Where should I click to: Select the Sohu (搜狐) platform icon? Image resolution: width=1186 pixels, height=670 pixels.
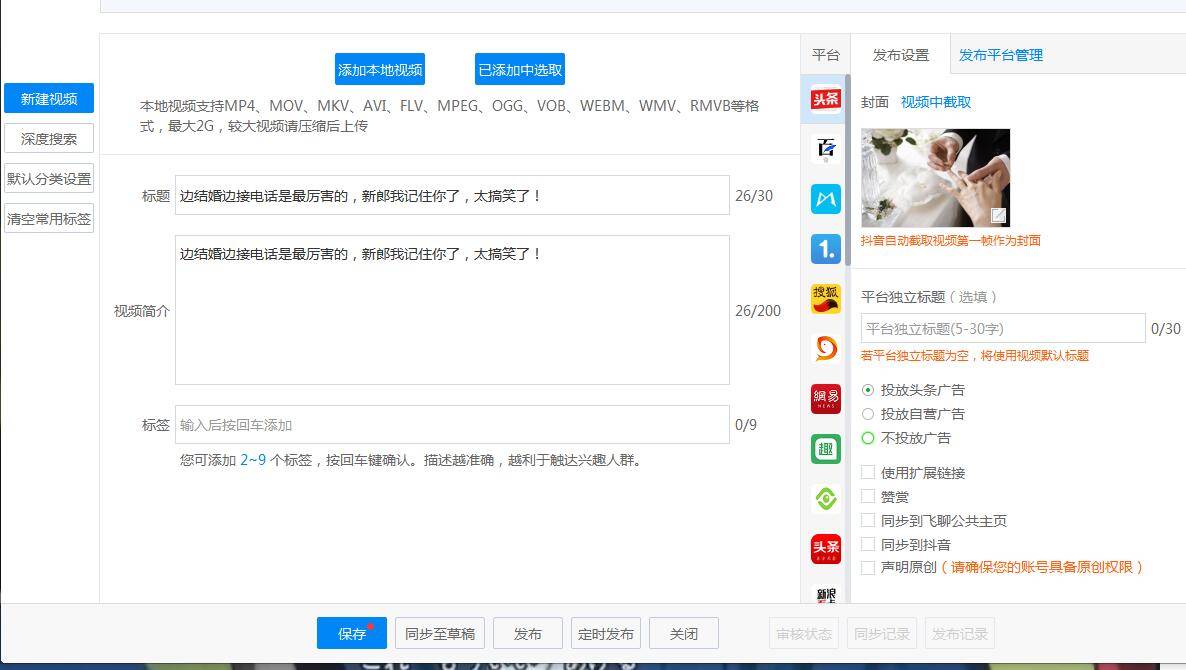(825, 298)
